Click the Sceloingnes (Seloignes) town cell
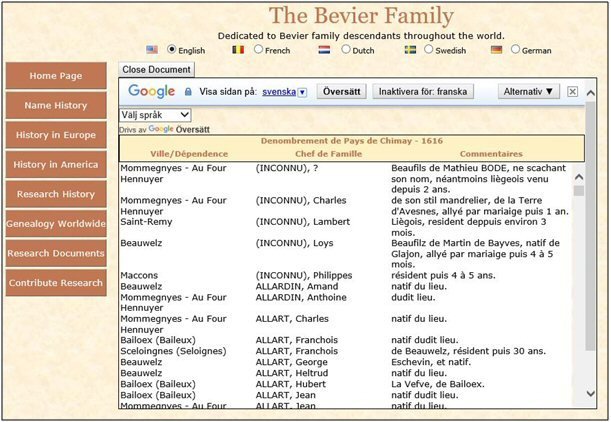 (173, 351)
